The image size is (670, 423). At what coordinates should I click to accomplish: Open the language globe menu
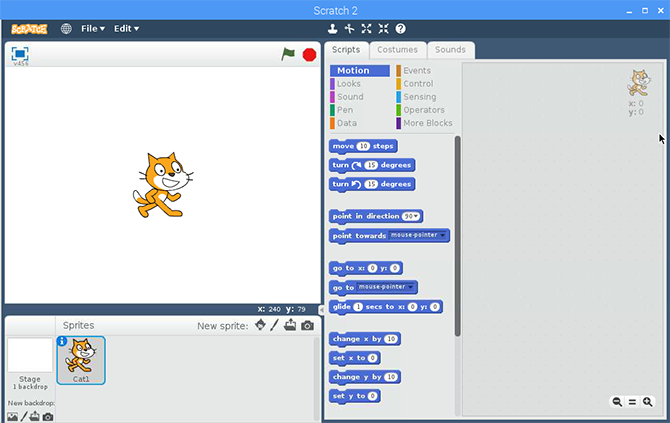click(66, 28)
